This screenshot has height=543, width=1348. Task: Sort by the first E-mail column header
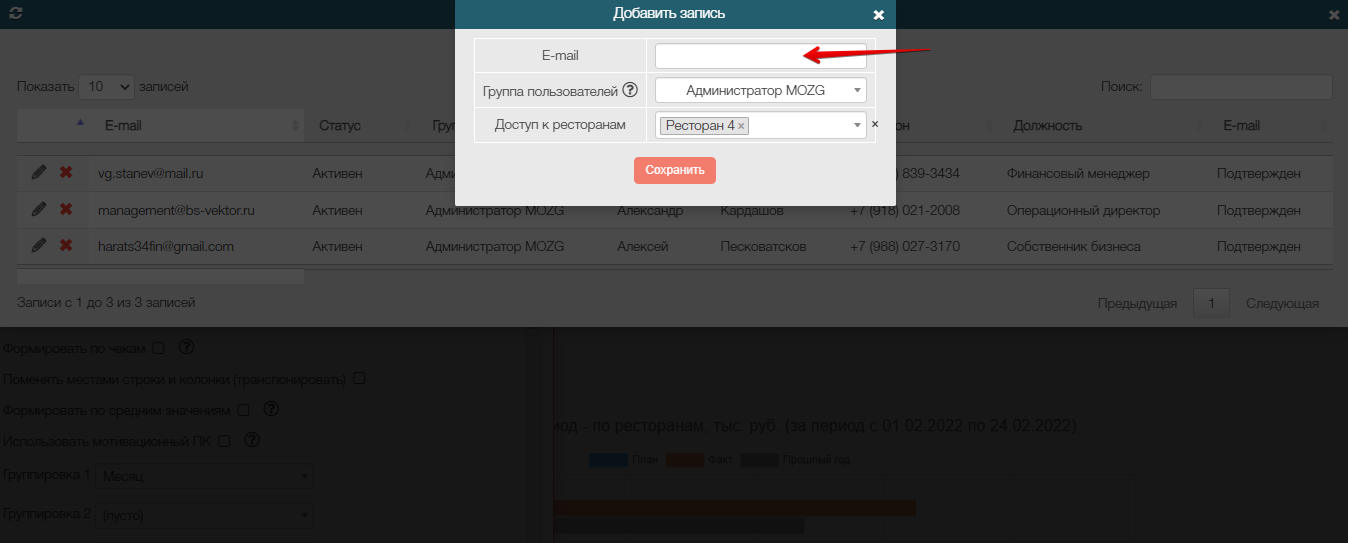(x=196, y=126)
